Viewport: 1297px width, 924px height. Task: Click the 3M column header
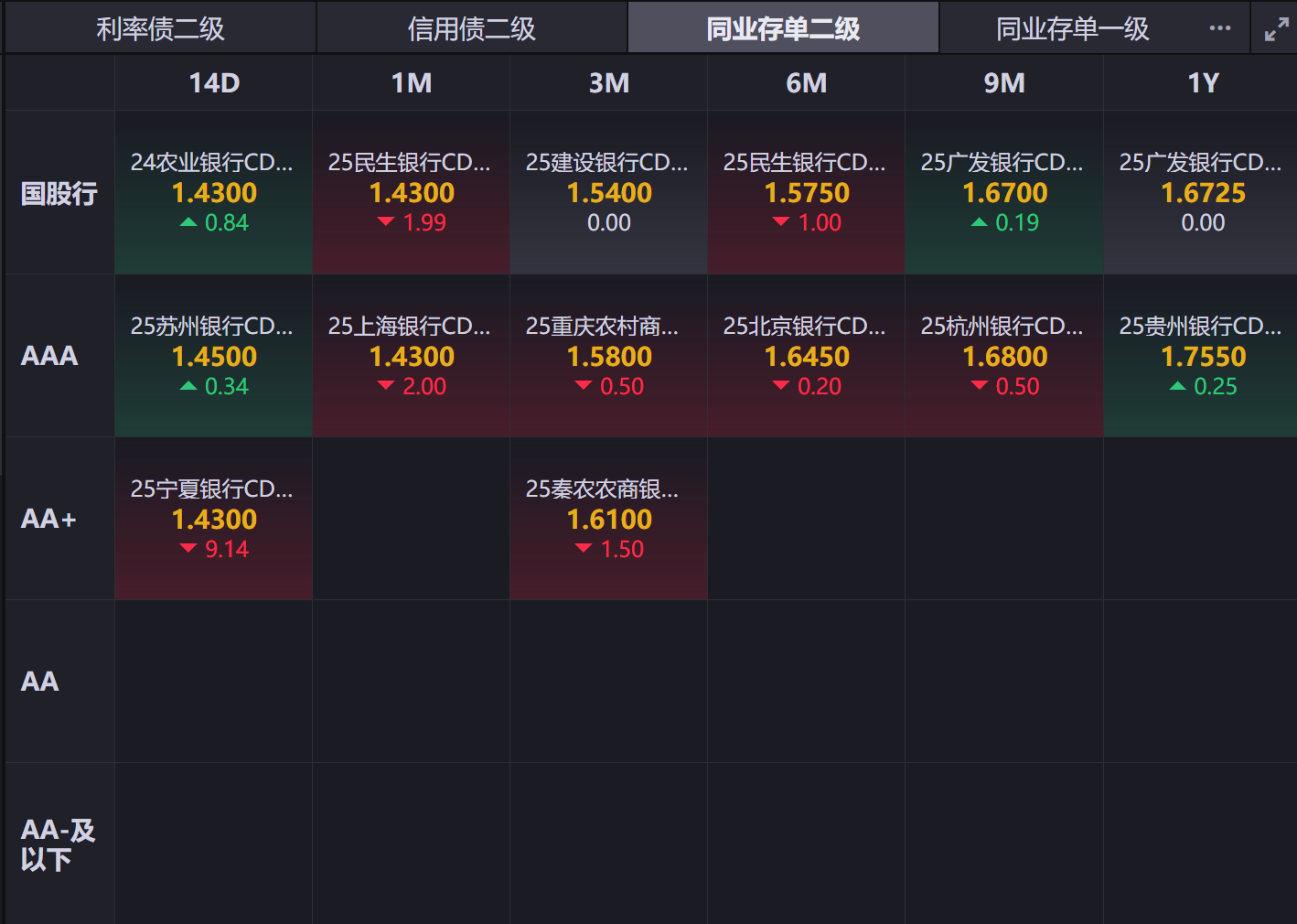609,83
